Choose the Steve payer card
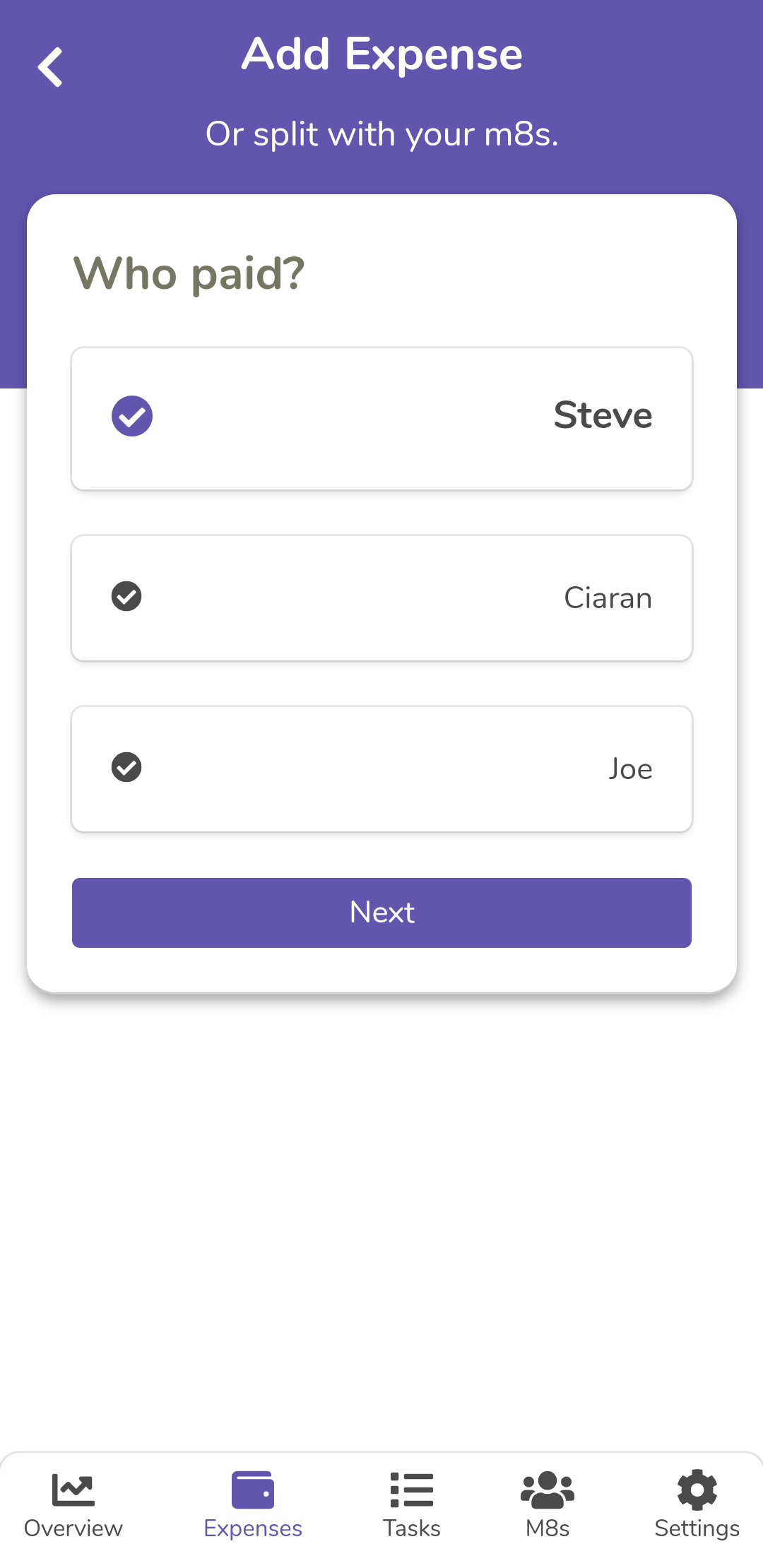The width and height of the screenshot is (763, 1568). pos(381,419)
